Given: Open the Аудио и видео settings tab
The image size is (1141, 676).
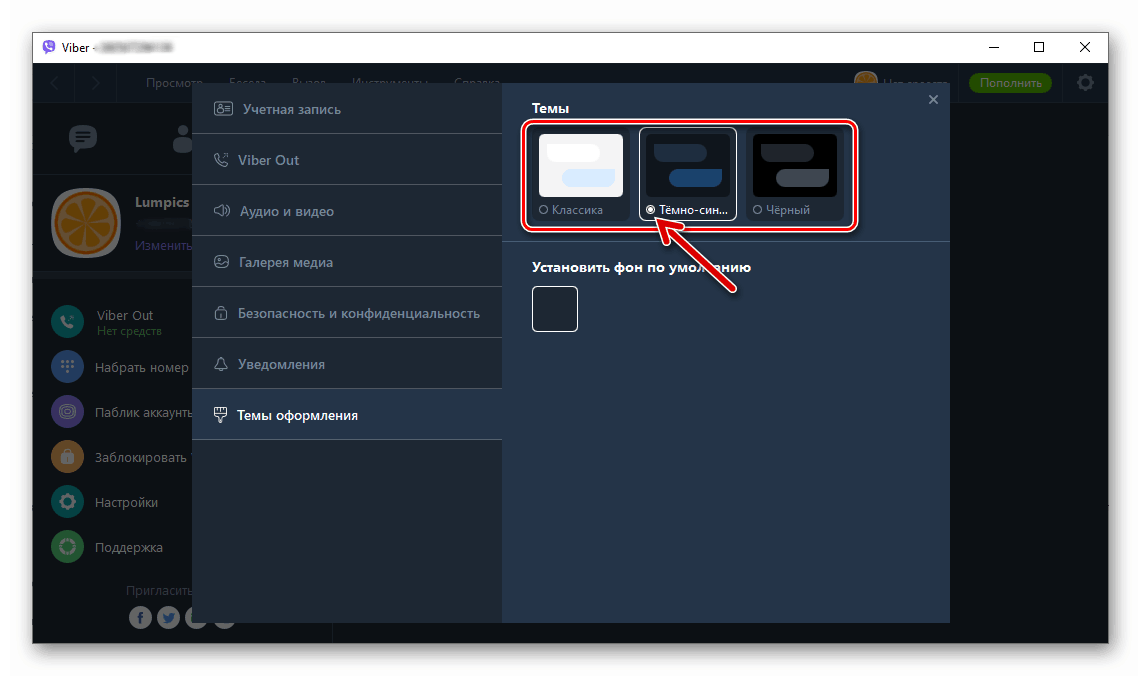Looking at the screenshot, I should (347, 210).
